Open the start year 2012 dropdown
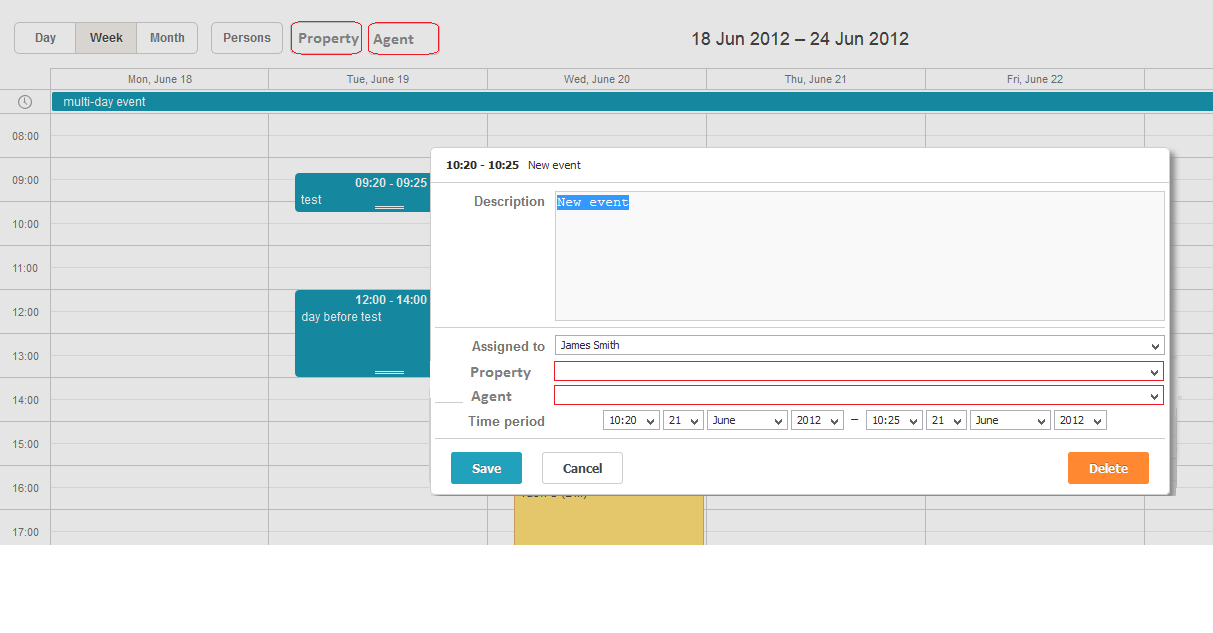The height and width of the screenshot is (633, 1213). 817,420
